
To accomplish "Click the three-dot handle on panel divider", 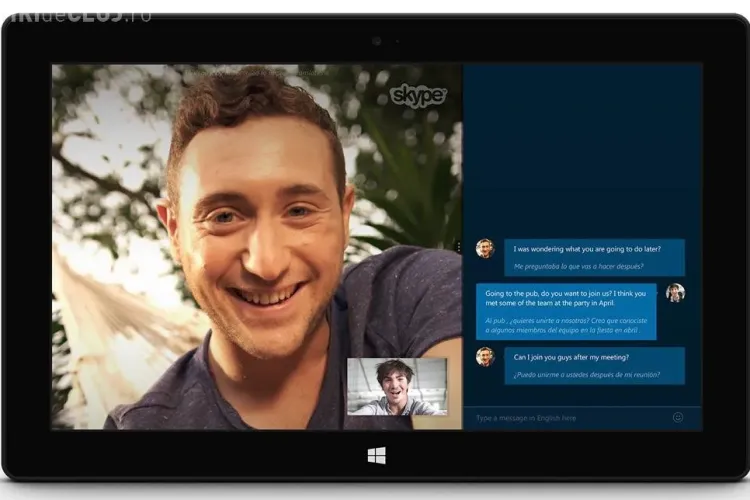I will pos(458,246).
